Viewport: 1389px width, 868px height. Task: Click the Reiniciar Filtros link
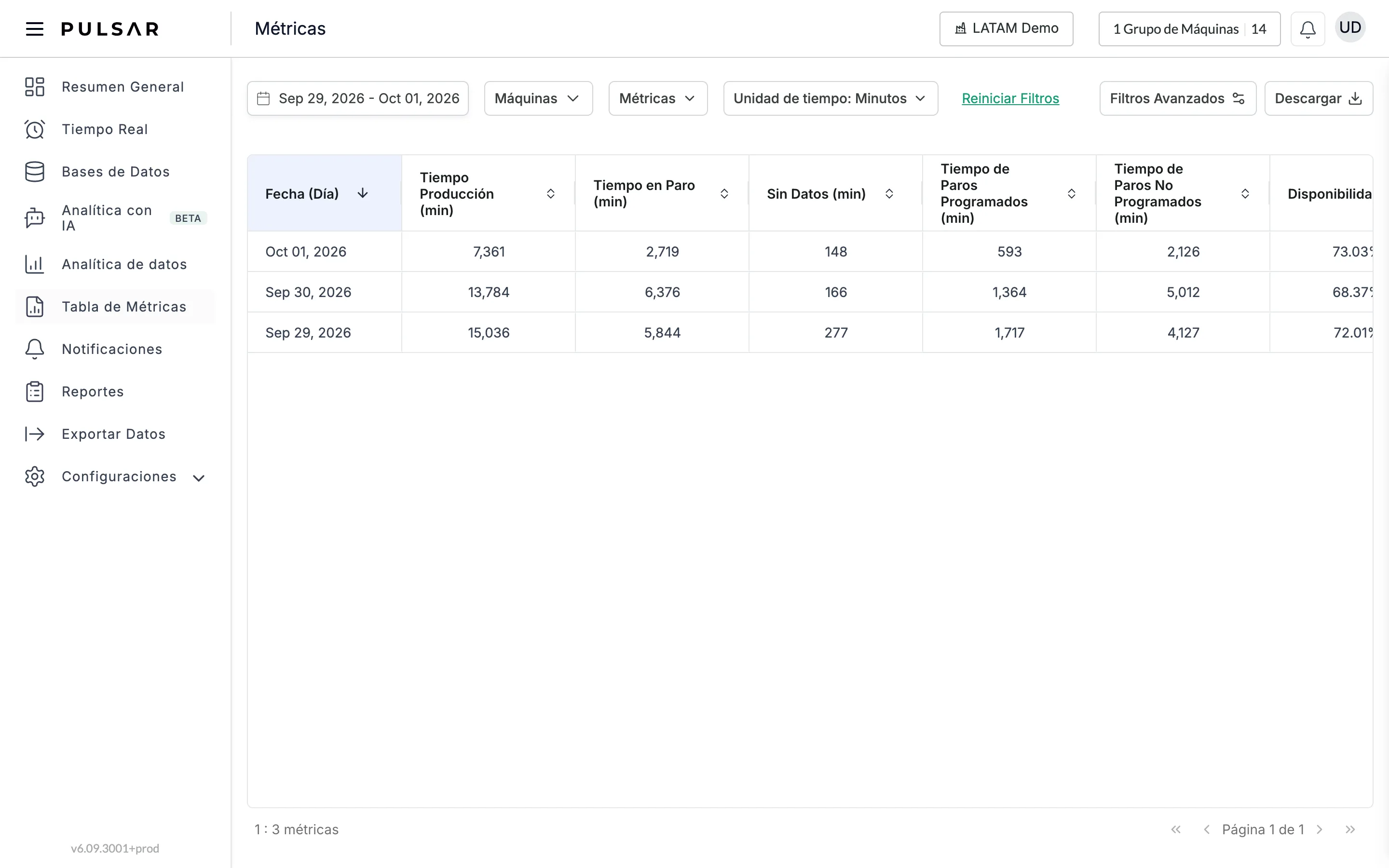[x=1010, y=99]
